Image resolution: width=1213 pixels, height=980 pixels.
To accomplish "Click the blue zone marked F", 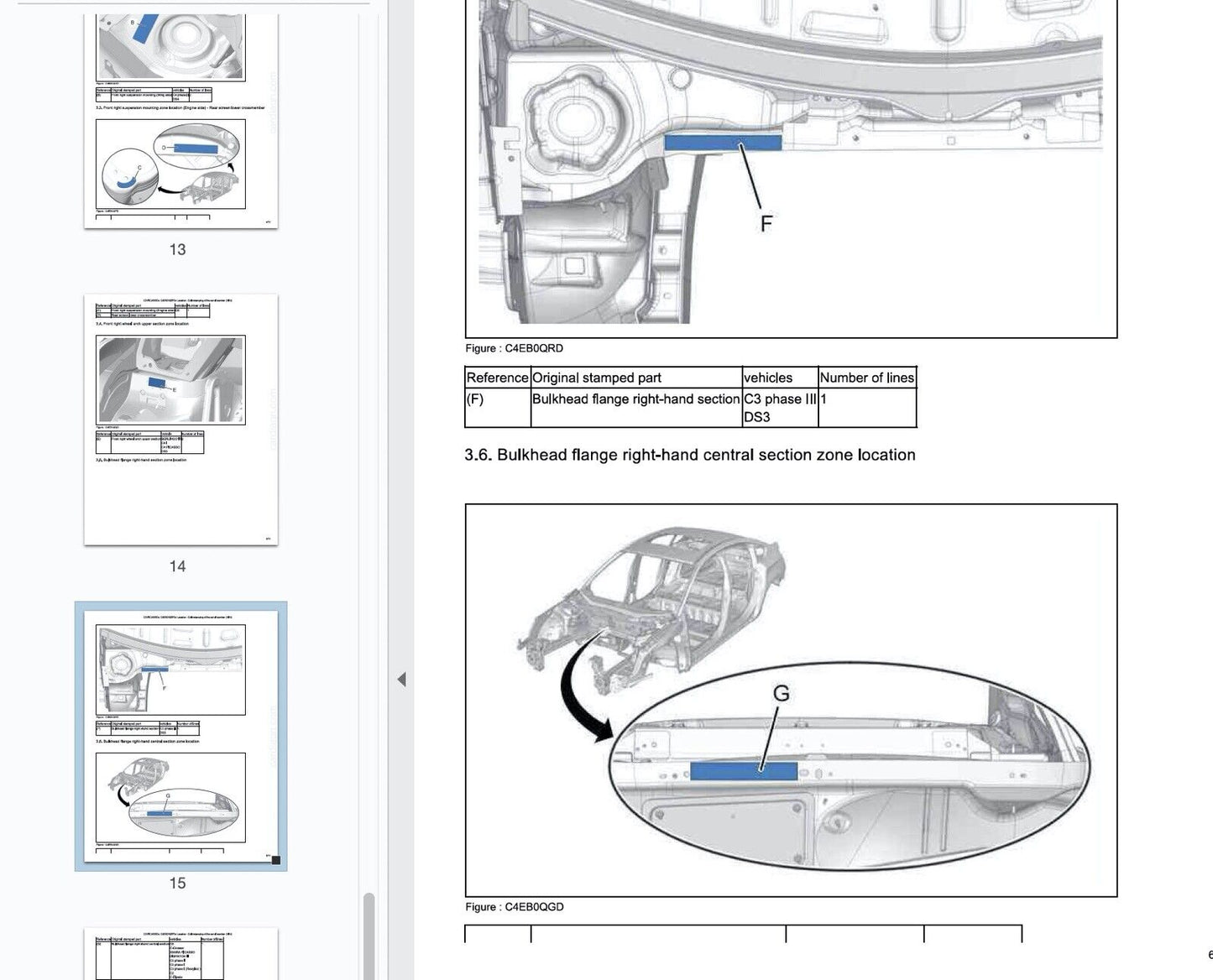I will [x=722, y=142].
